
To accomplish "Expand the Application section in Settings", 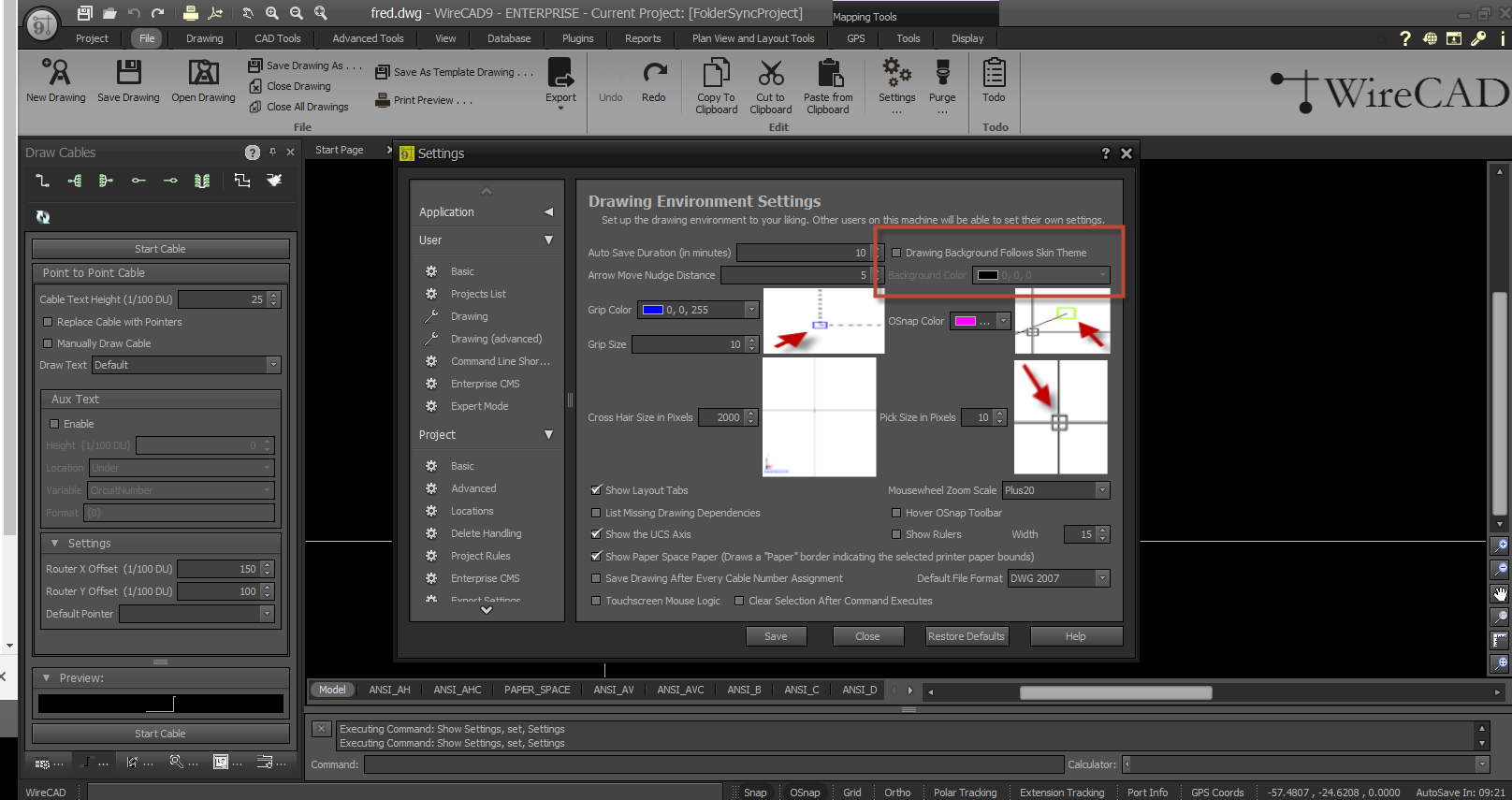I will [548, 212].
